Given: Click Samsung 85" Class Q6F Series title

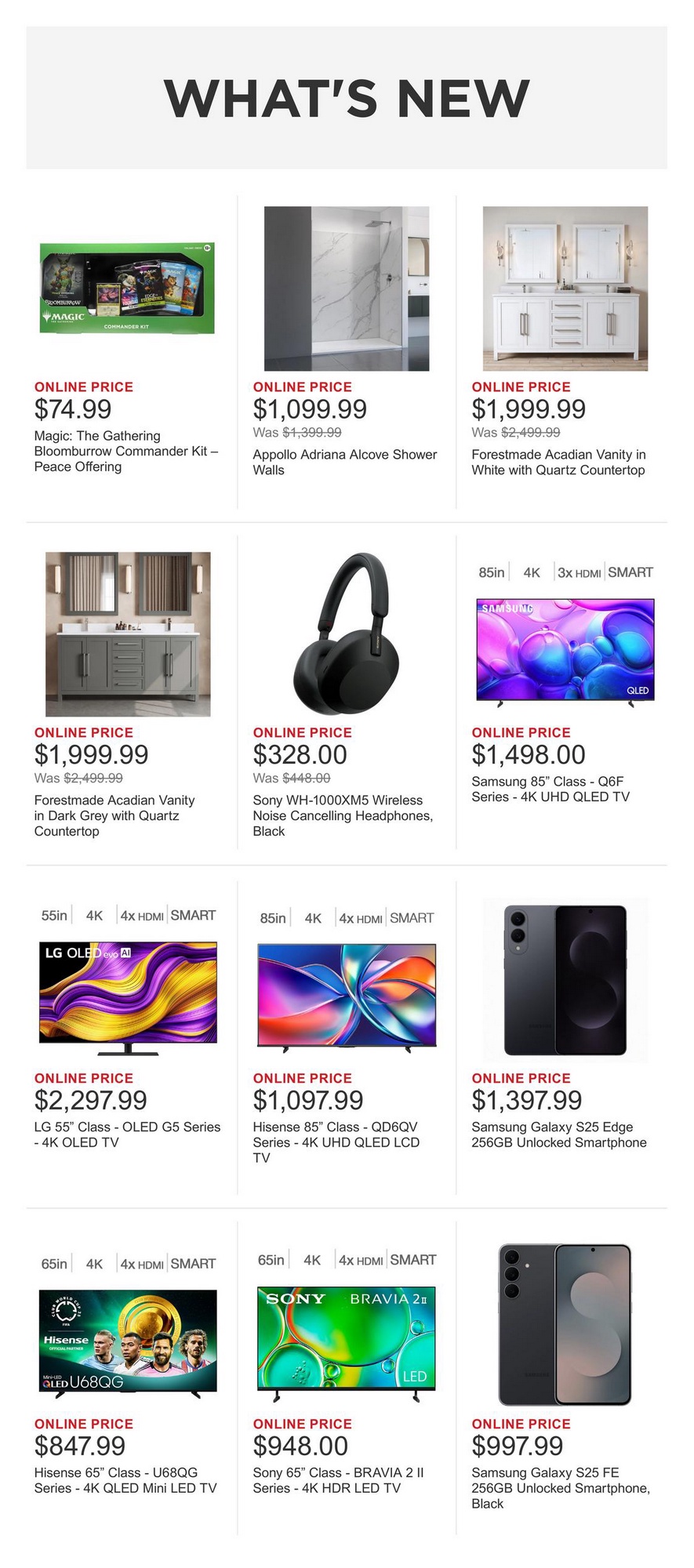Looking at the screenshot, I should click(550, 789).
